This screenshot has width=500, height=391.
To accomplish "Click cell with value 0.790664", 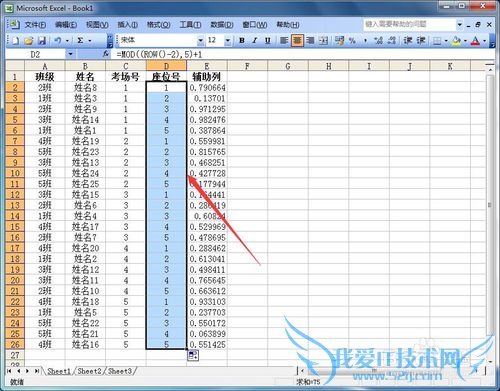I will (x=207, y=88).
